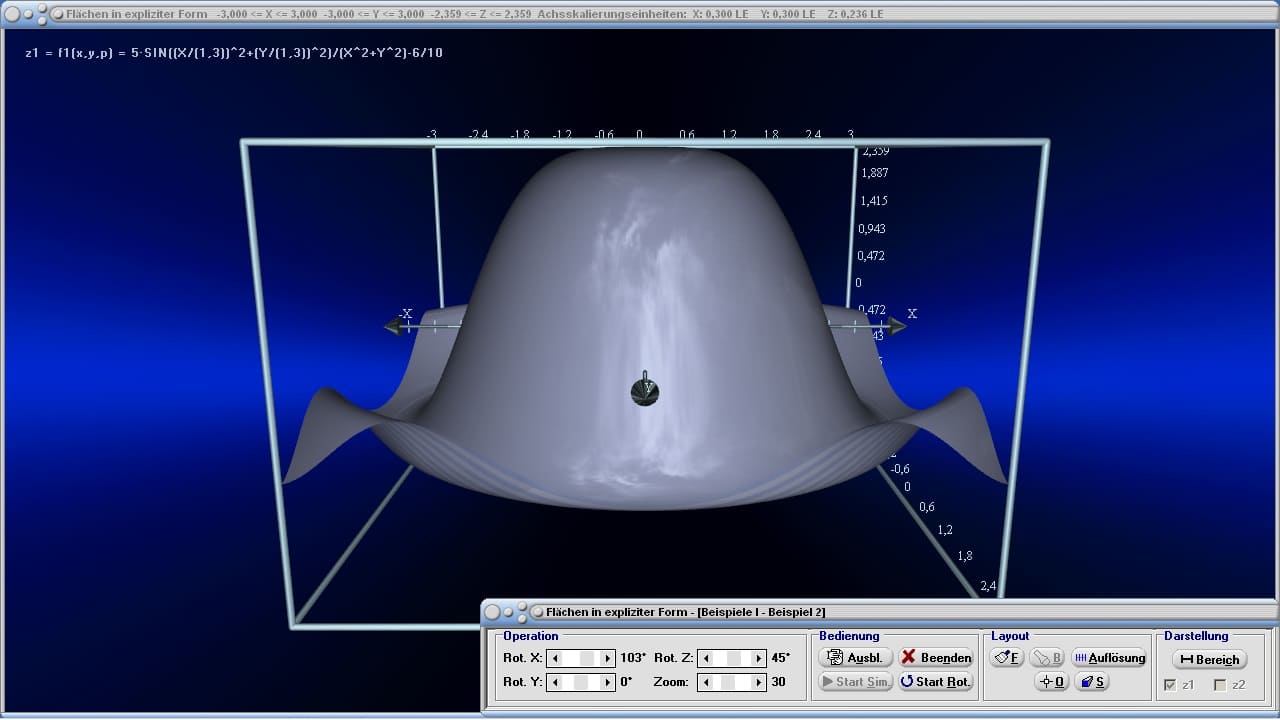This screenshot has width=1280, height=720.
Task: Toggle the z1 checkbox
Action: click(1171, 685)
